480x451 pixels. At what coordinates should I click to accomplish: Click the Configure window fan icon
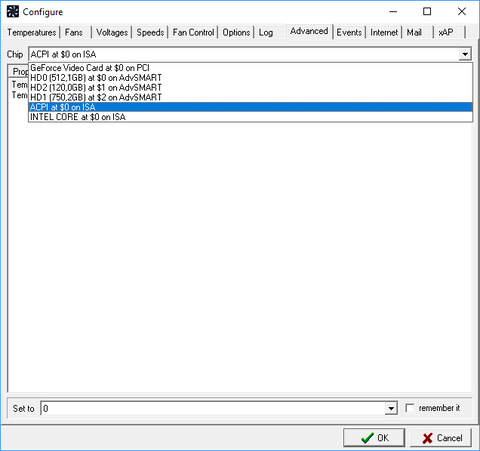coord(13,12)
